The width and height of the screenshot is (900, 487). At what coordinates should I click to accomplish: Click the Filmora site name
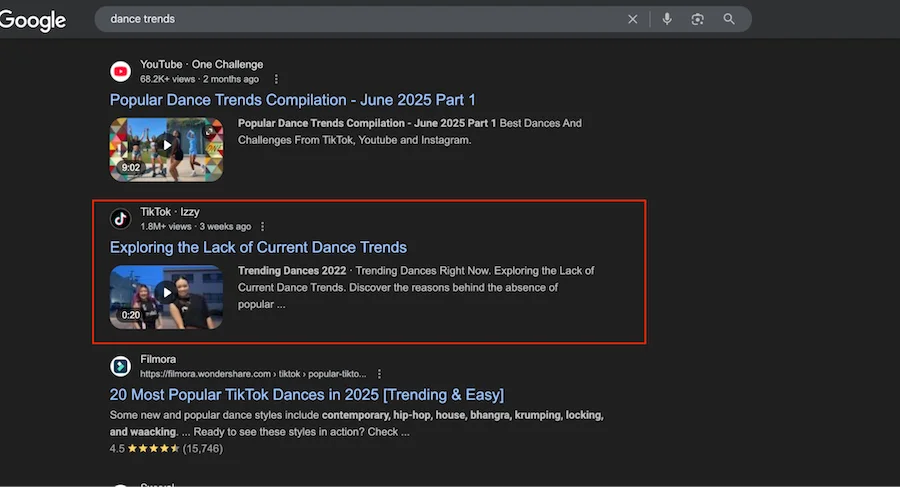pos(158,360)
